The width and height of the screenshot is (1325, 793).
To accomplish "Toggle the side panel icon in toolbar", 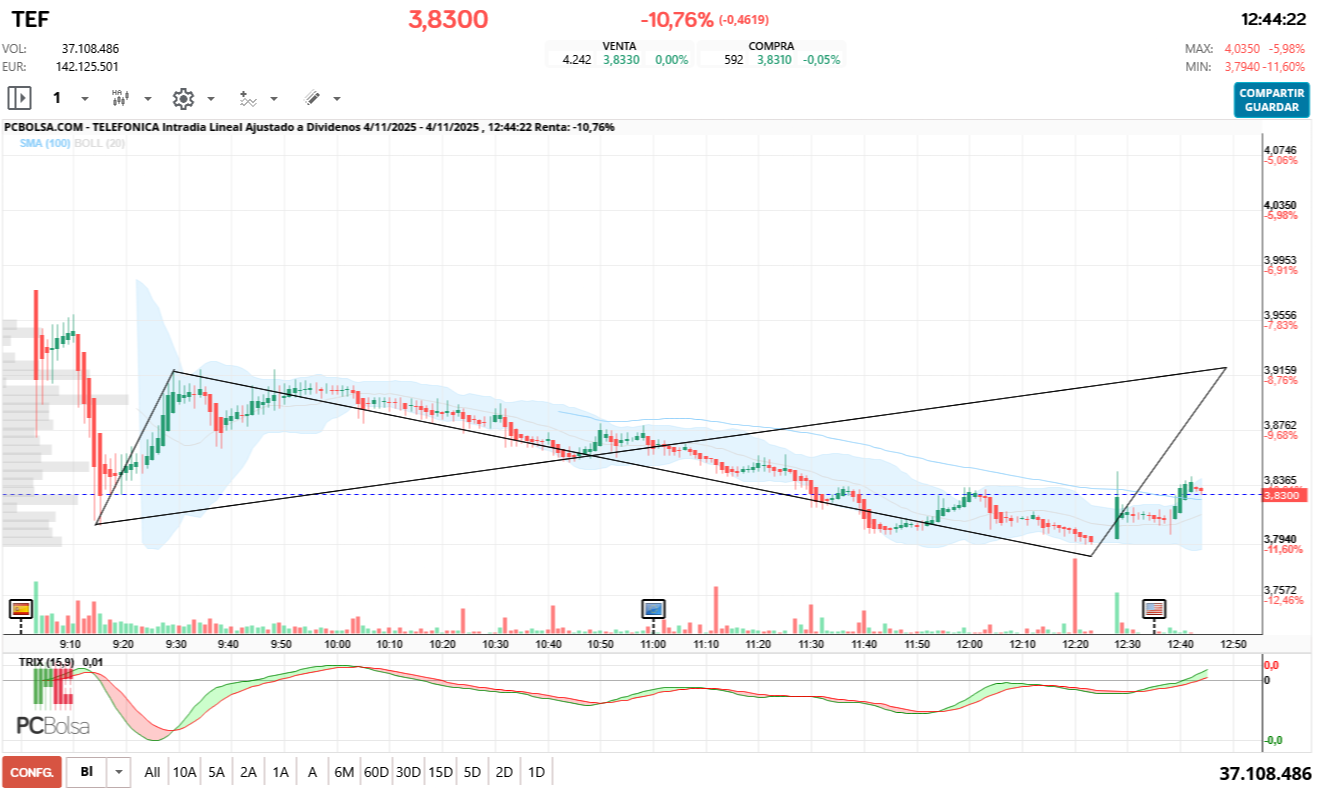I will [19, 98].
